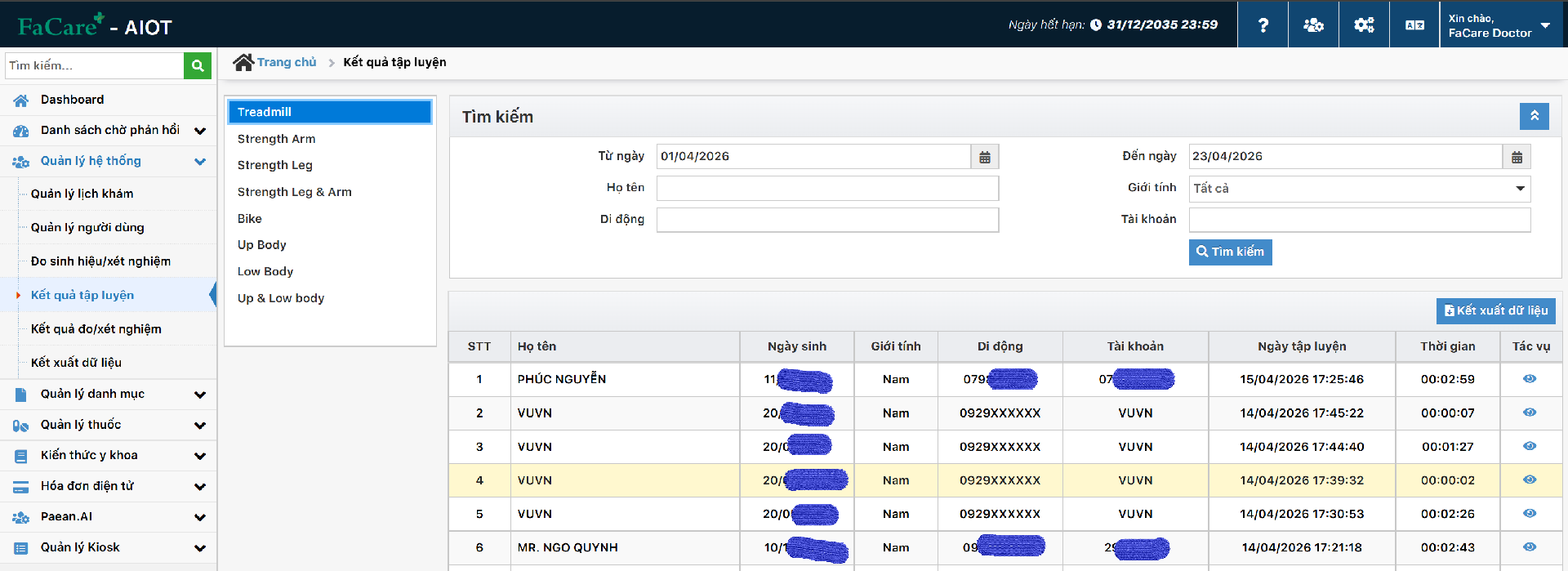Image resolution: width=1568 pixels, height=571 pixels.
Task: Click Kết xuất dữ liệu export button
Action: [1495, 310]
